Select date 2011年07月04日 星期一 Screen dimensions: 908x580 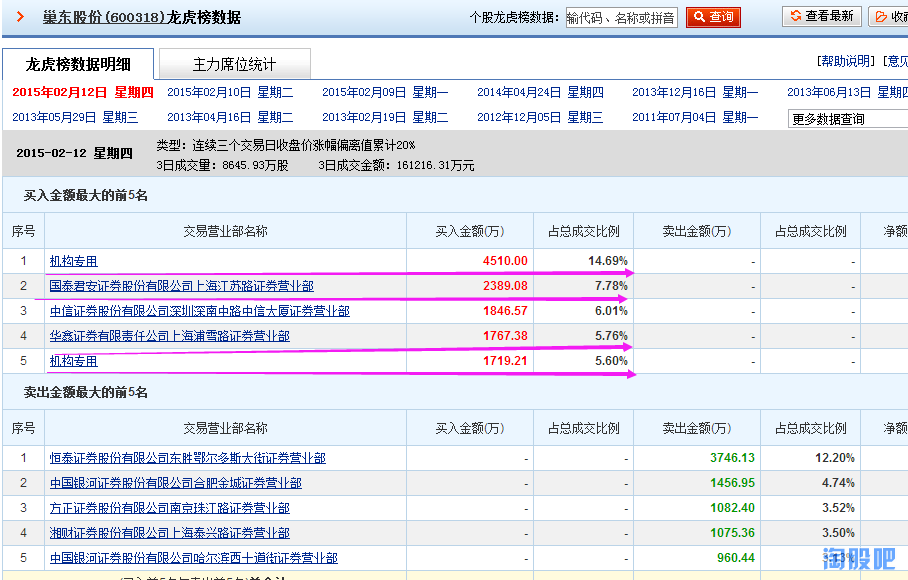click(695, 117)
